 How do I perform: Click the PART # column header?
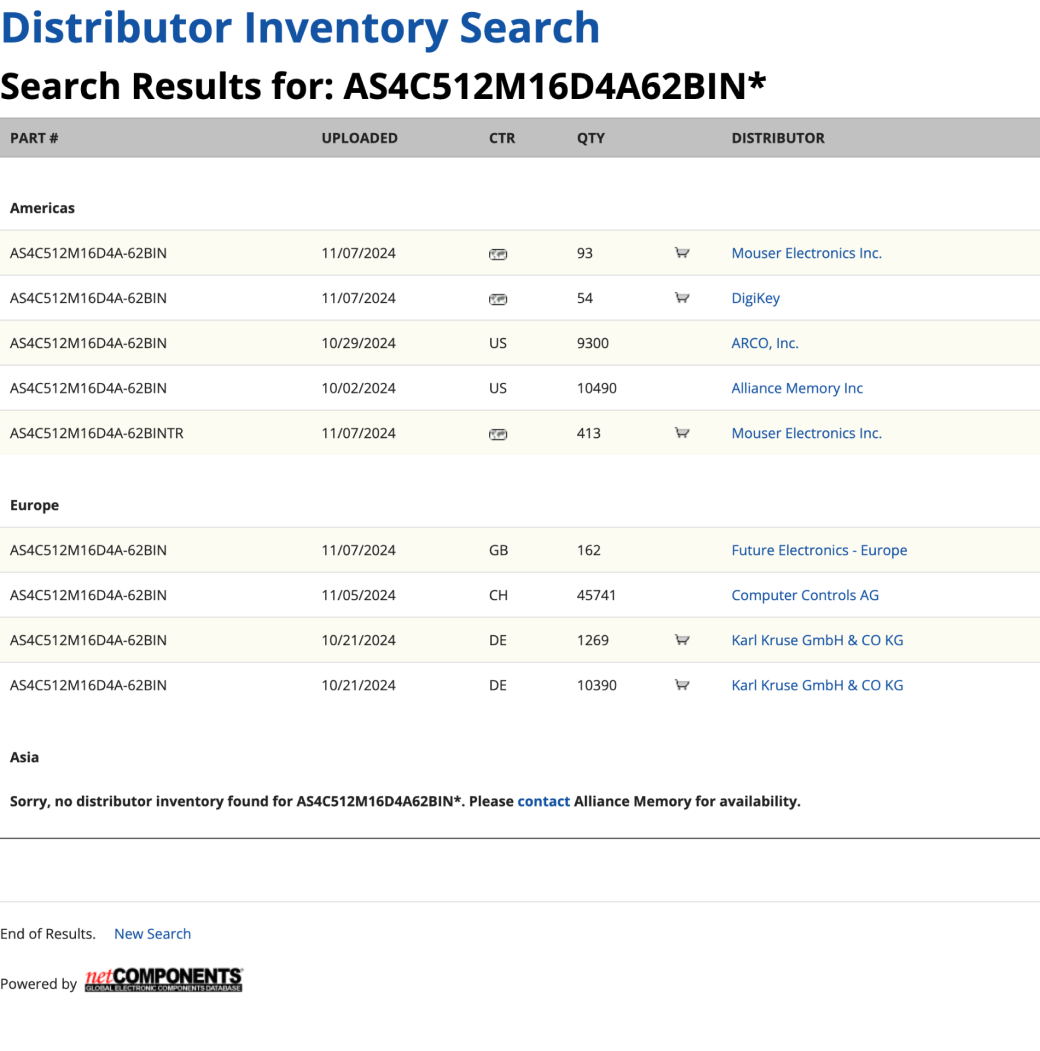pyautogui.click(x=34, y=138)
